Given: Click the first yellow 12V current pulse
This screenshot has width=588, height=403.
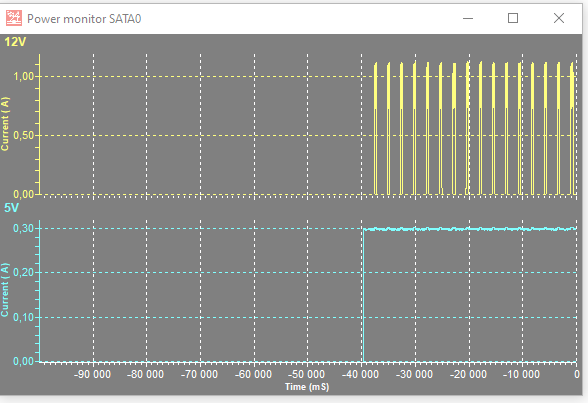Looking at the screenshot, I should 375,129.
